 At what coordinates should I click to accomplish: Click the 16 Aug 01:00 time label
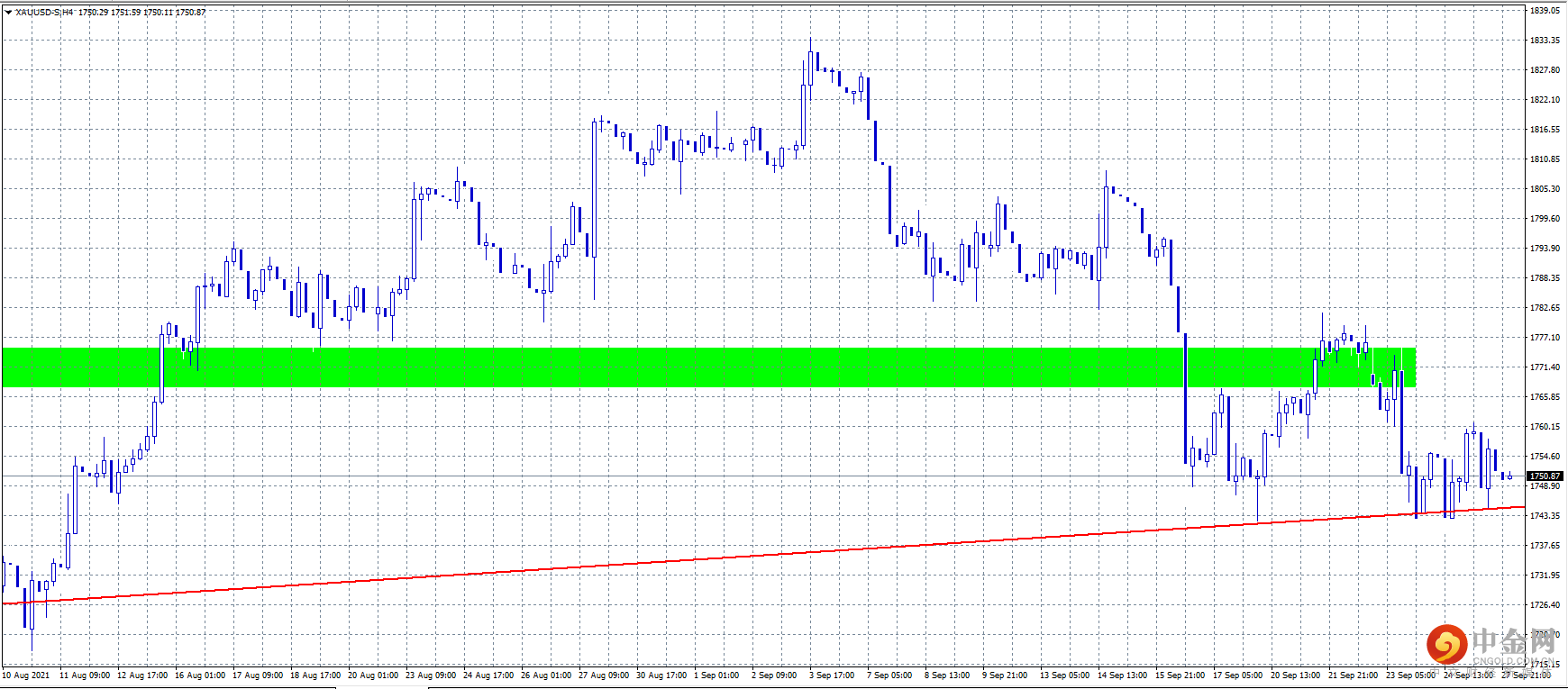click(200, 675)
